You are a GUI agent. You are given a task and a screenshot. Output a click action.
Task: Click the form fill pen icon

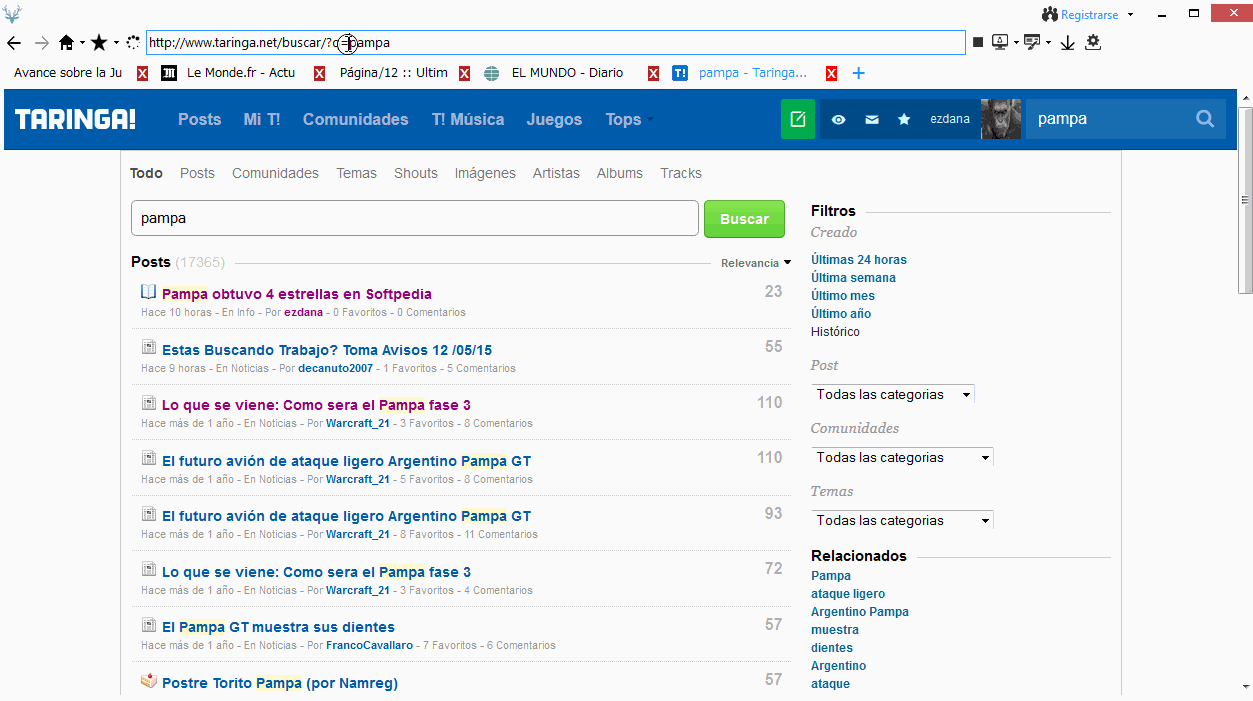coord(1032,42)
